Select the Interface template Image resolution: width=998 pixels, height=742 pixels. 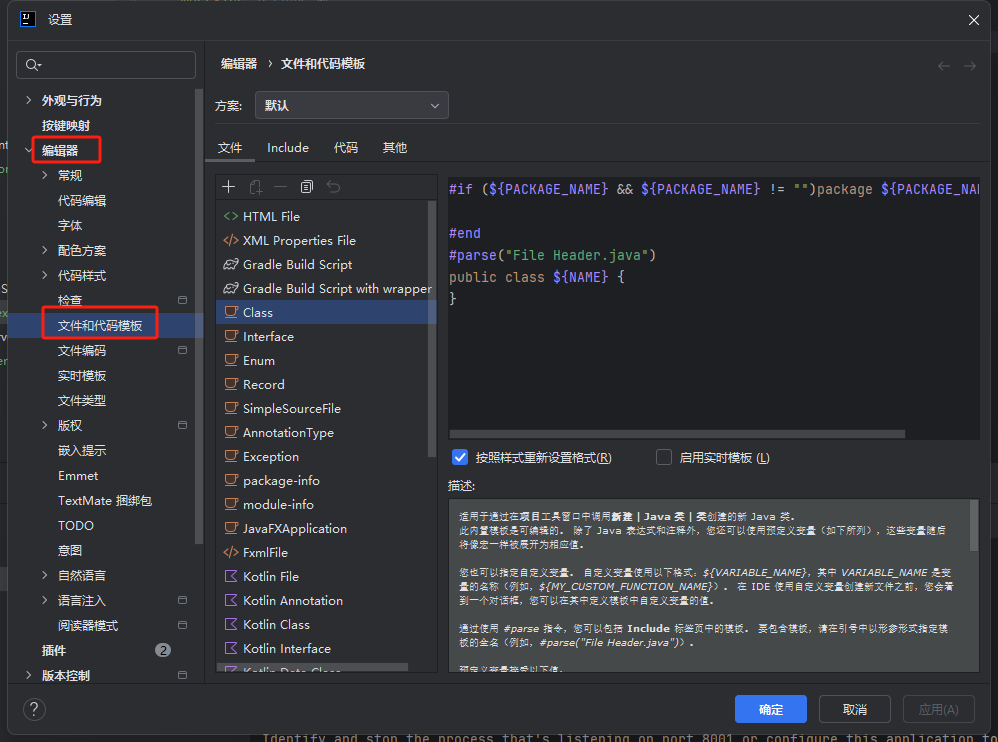(326, 337)
